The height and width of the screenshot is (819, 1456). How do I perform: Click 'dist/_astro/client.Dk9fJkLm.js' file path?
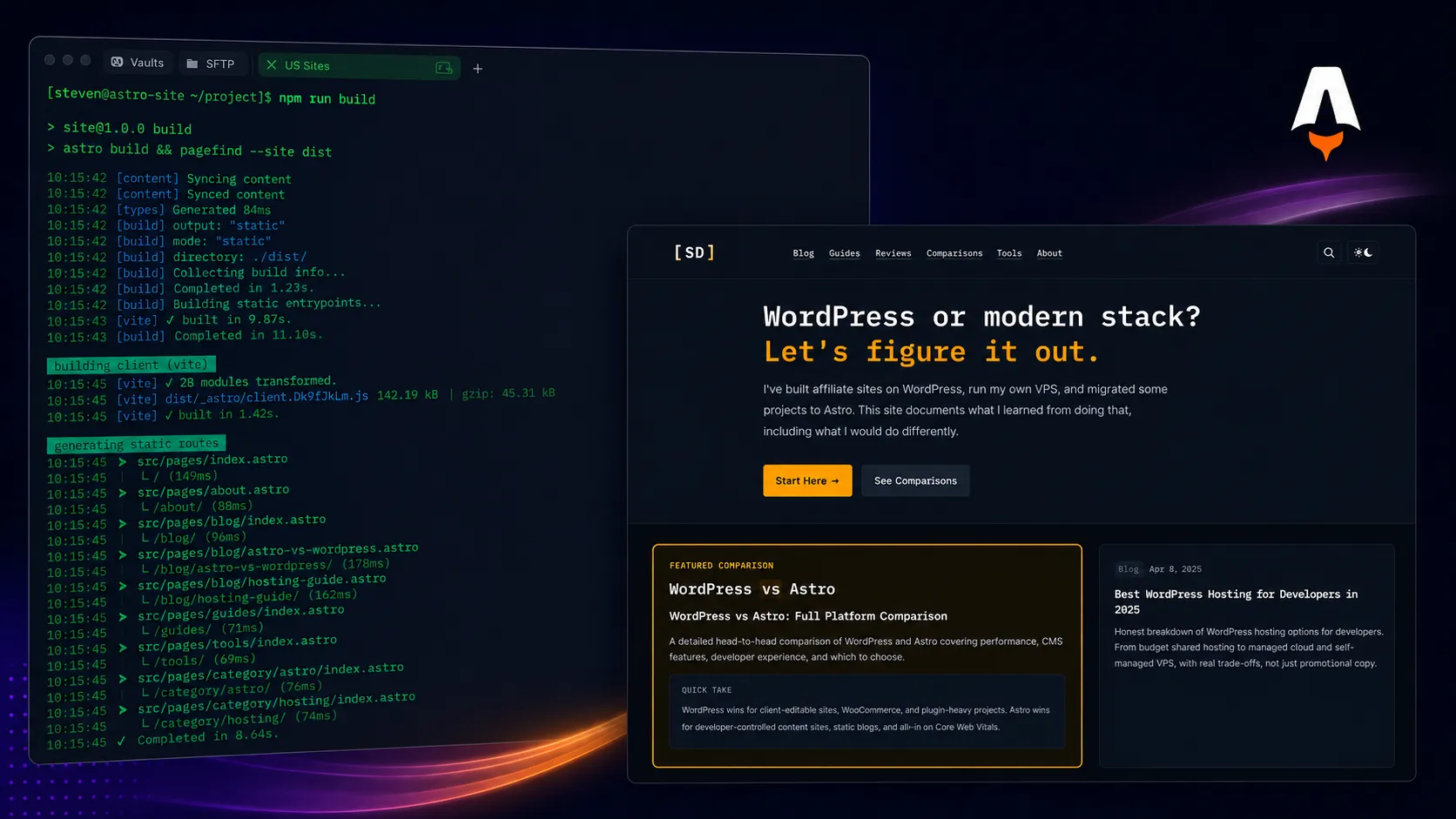coord(266,397)
